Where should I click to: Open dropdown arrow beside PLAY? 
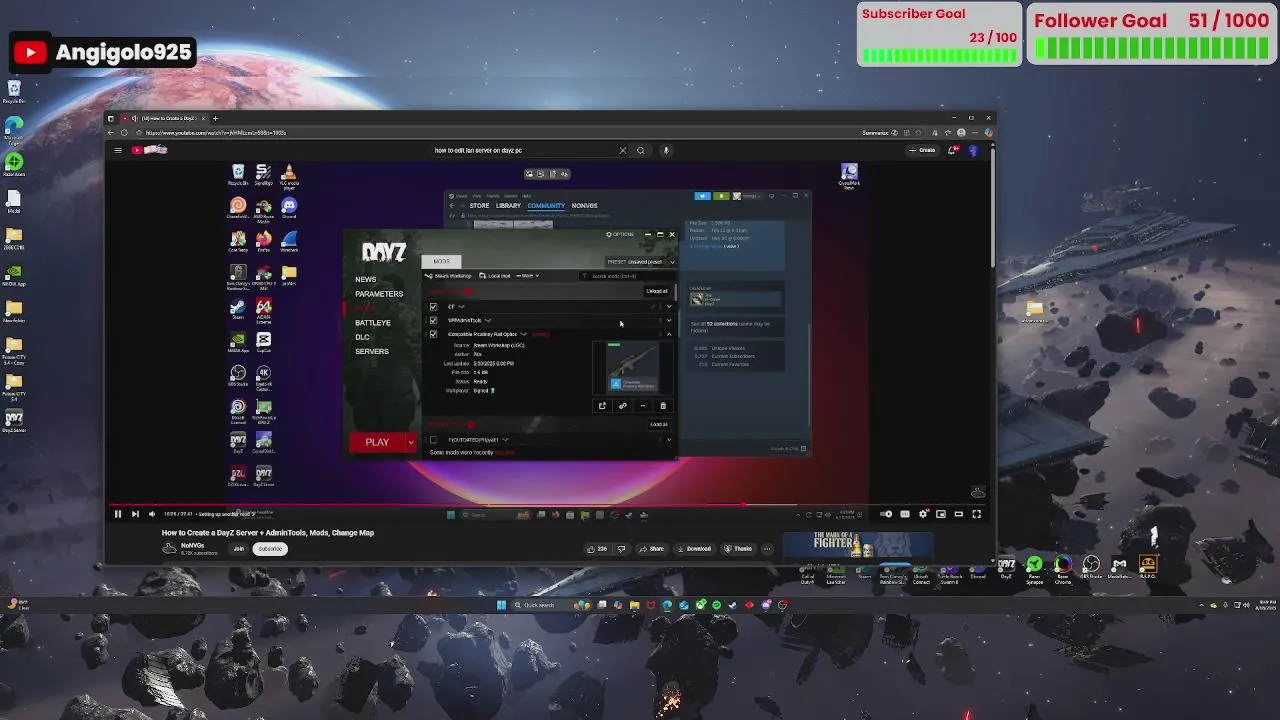tap(410, 442)
